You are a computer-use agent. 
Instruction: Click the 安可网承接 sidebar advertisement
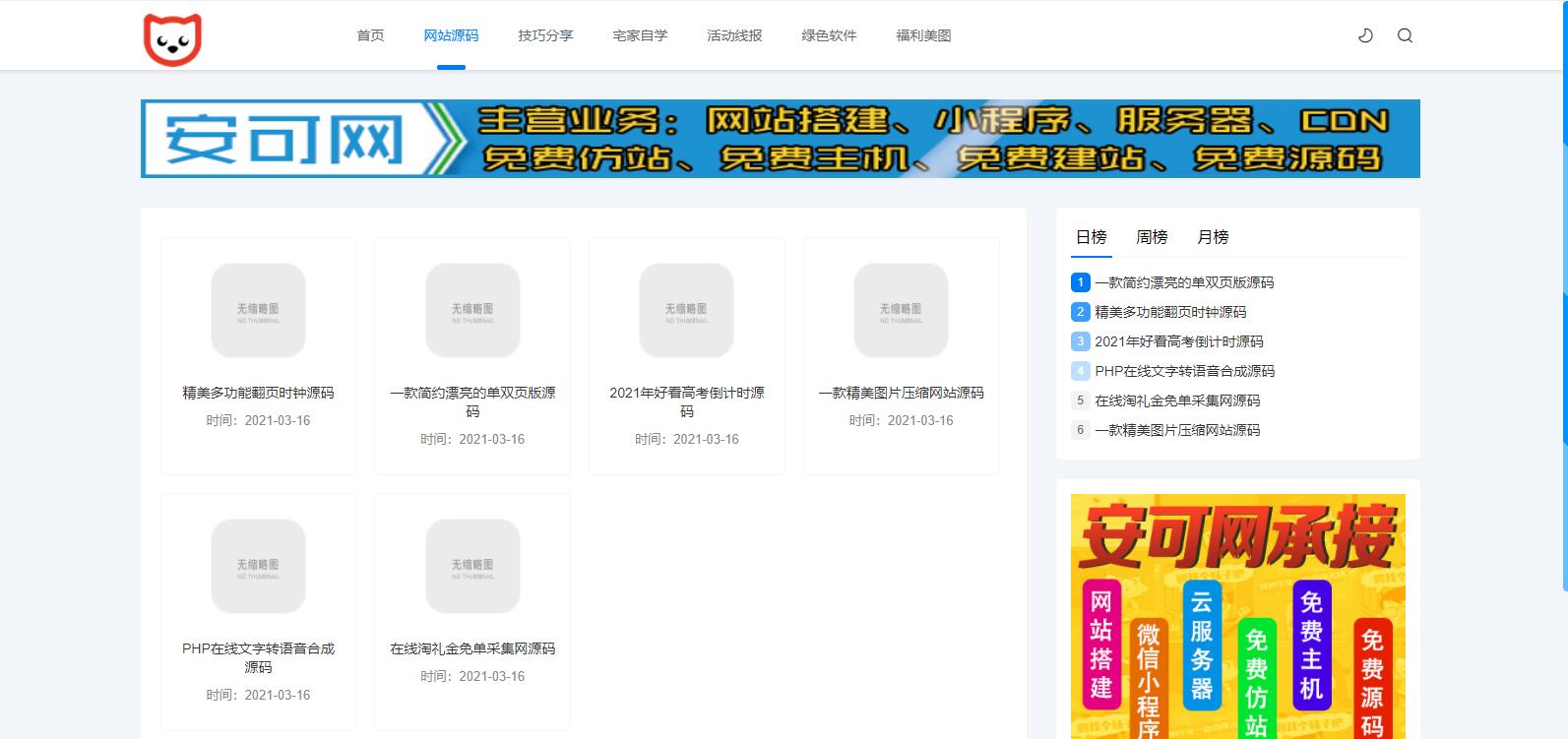(x=1237, y=615)
